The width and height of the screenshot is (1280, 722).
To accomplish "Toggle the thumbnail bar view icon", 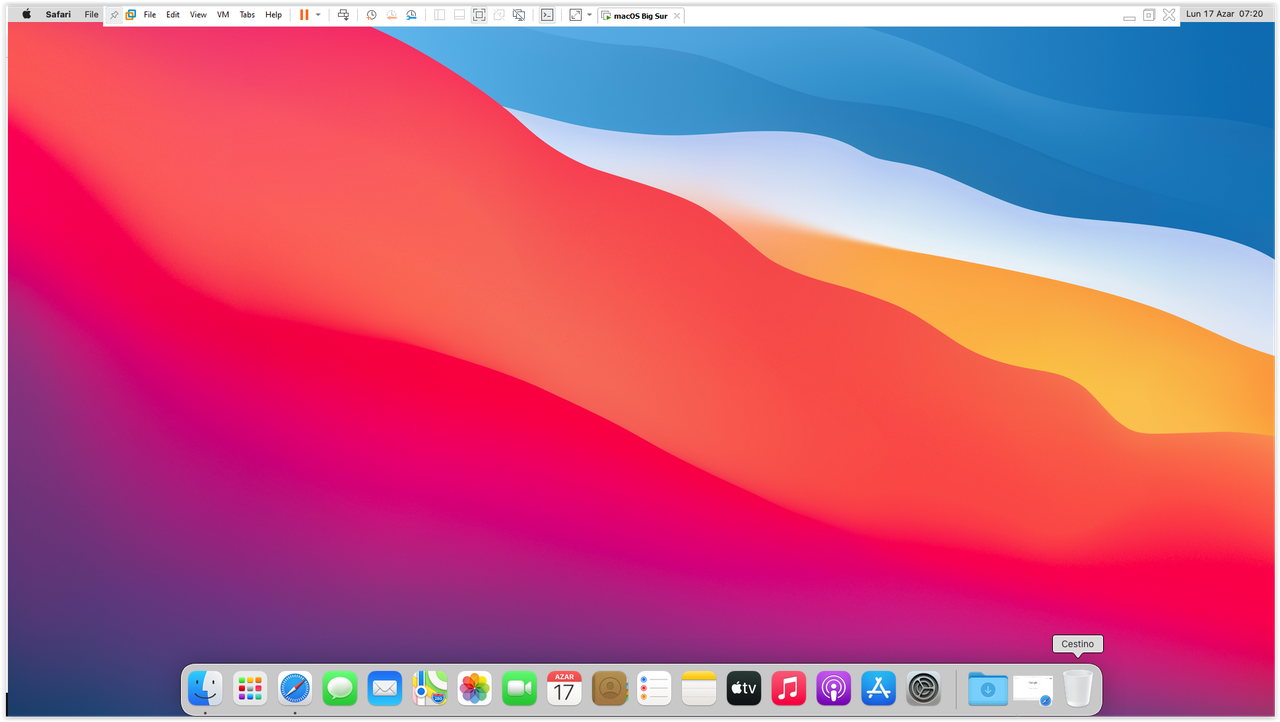I will tap(459, 15).
